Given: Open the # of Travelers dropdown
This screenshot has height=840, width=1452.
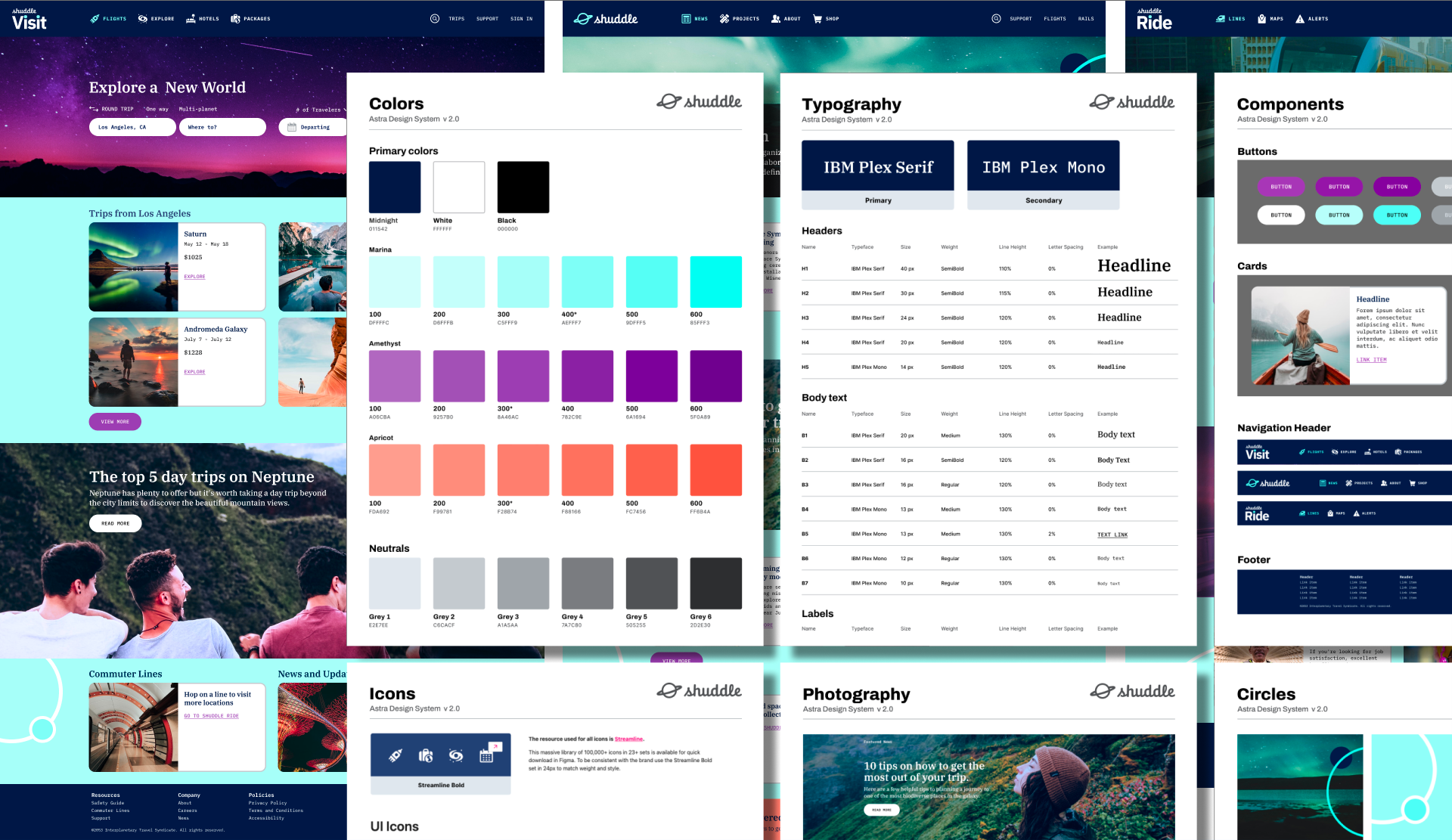Looking at the screenshot, I should tap(321, 110).
